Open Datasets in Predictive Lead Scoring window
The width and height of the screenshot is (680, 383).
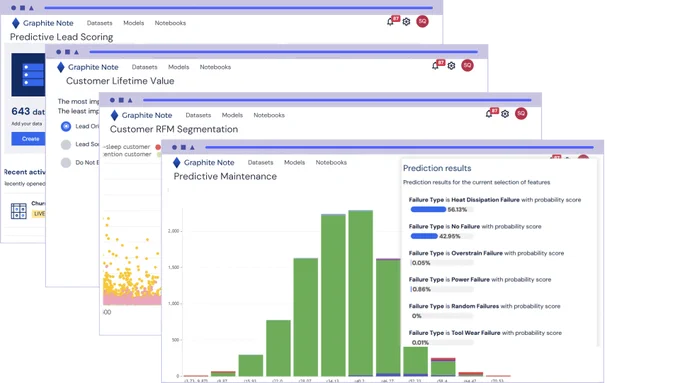click(99, 23)
